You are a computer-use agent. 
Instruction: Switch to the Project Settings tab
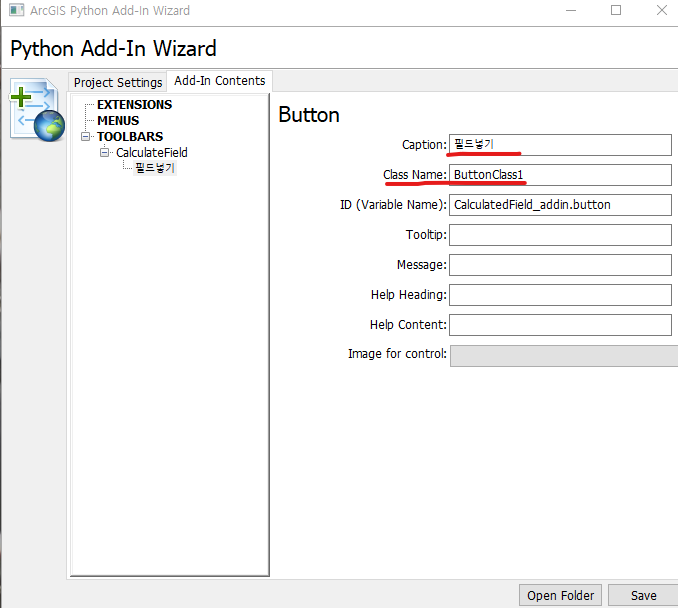pyautogui.click(x=118, y=82)
